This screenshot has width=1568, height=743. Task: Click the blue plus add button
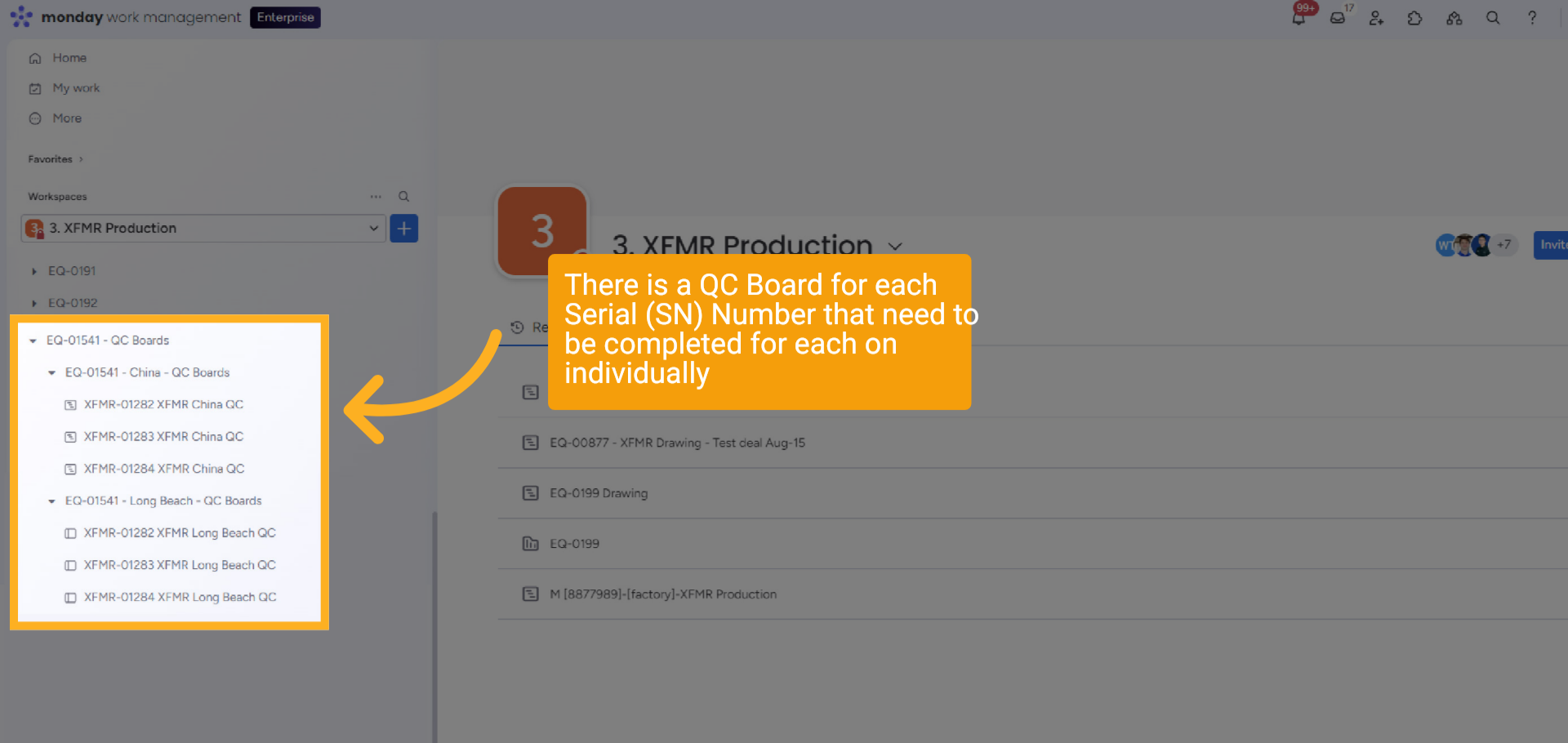[x=404, y=229]
